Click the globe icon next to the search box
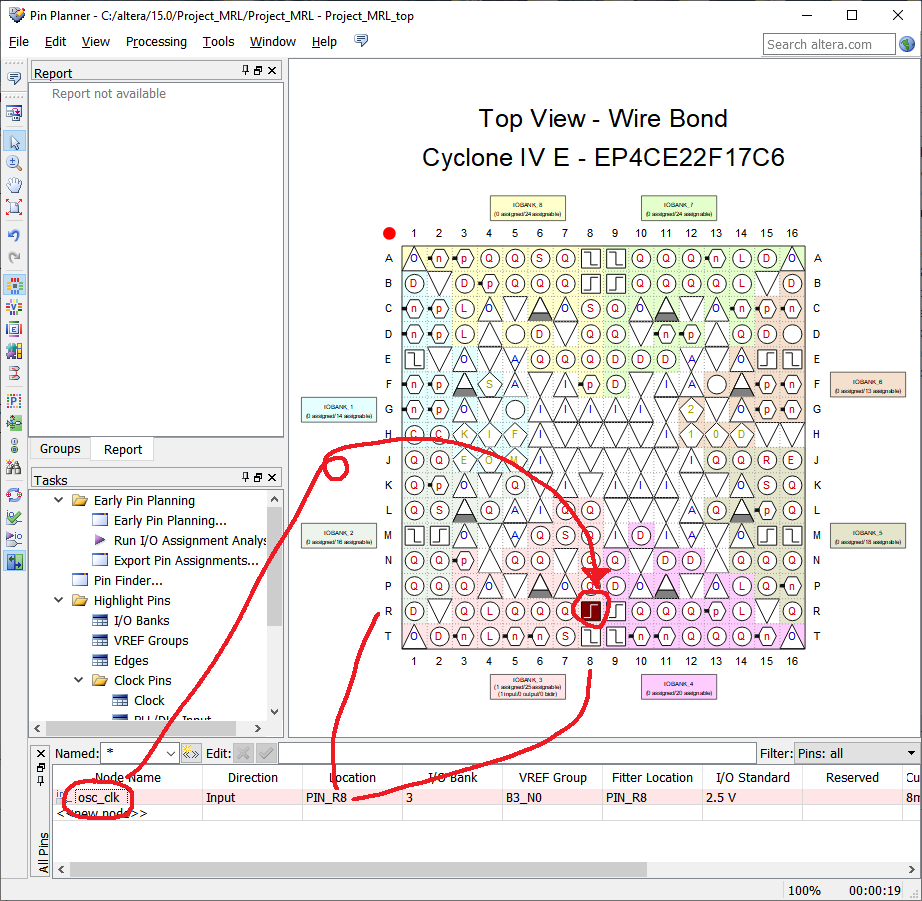This screenshot has height=901, width=922. pos(907,44)
